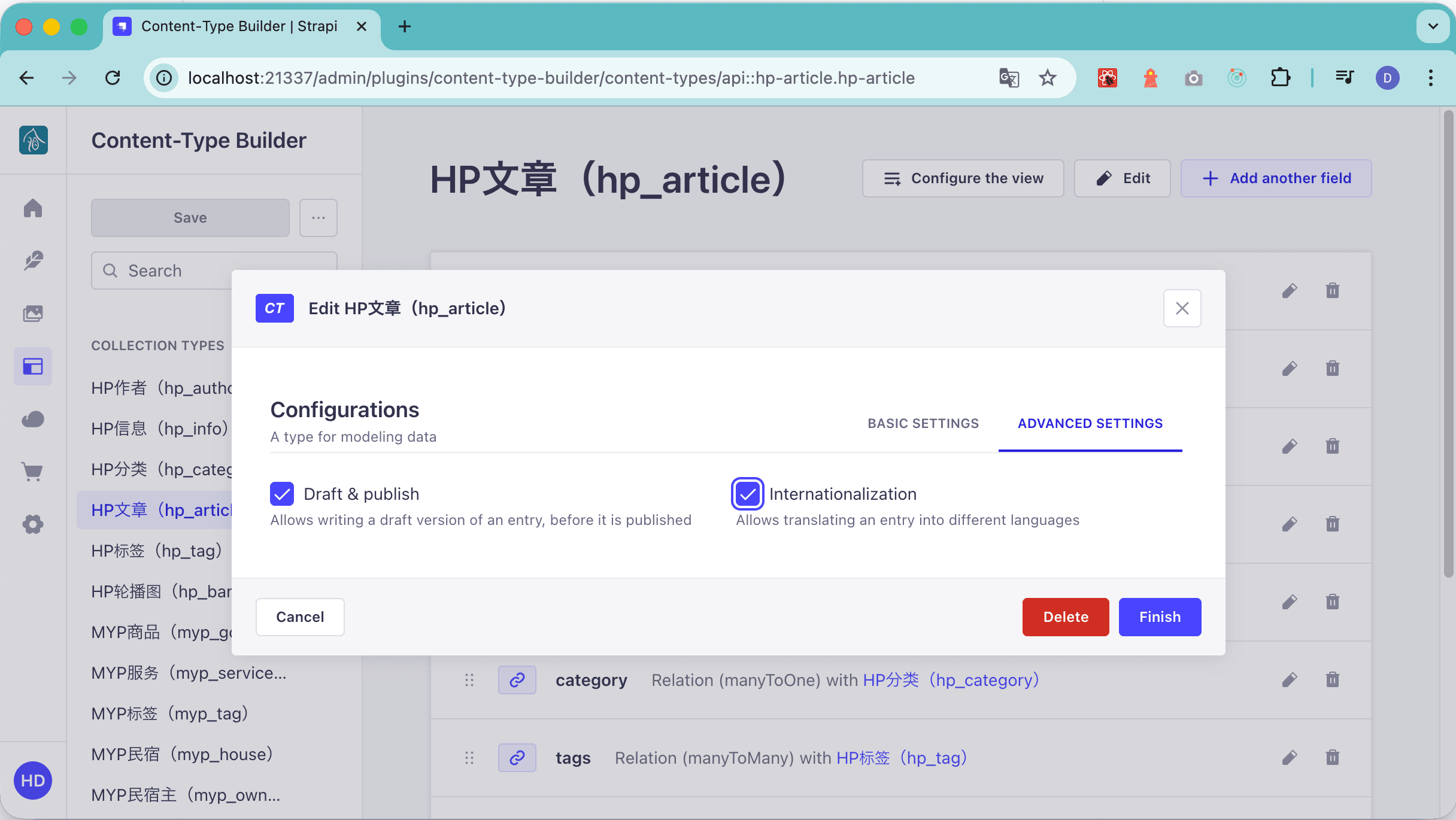Close the Edit HP文章 dialog
This screenshot has width=1456, height=820.
click(1182, 308)
